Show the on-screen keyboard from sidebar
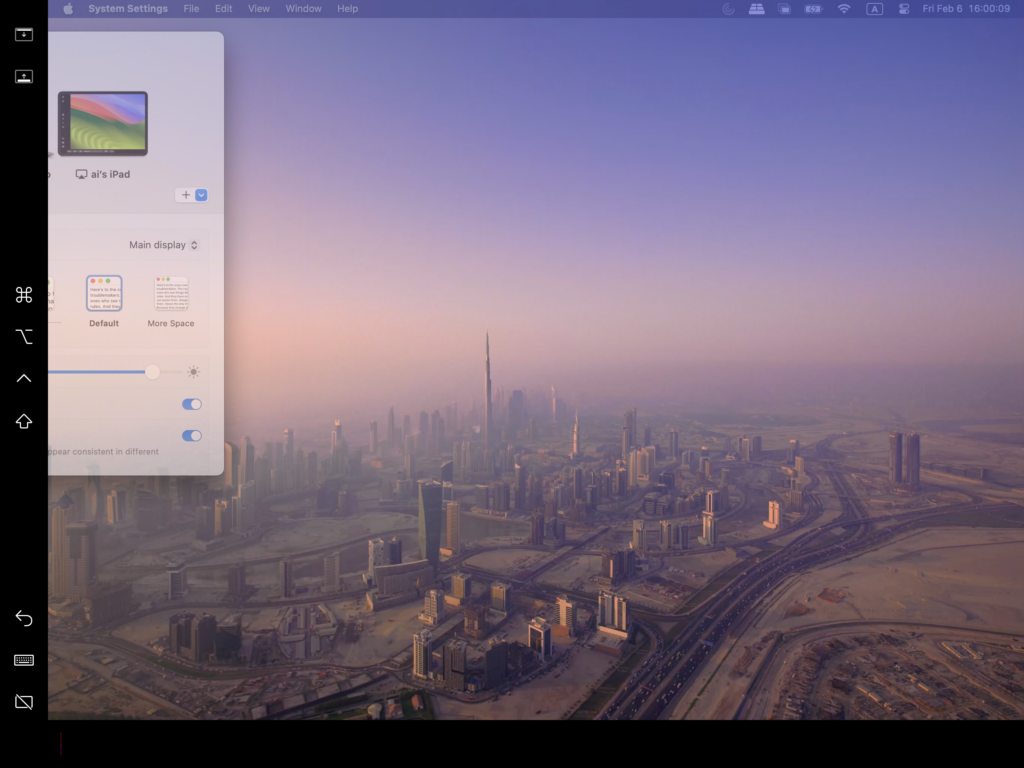This screenshot has width=1024, height=768. (24, 660)
